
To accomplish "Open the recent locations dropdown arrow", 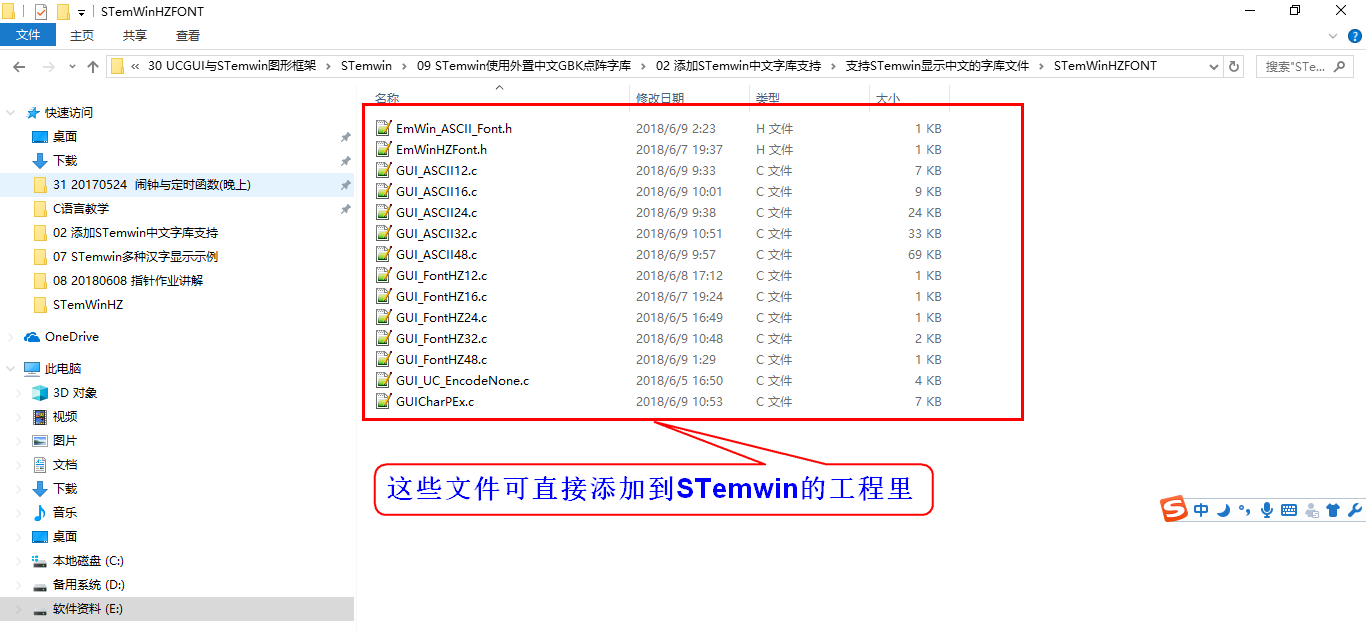I will pos(73,67).
